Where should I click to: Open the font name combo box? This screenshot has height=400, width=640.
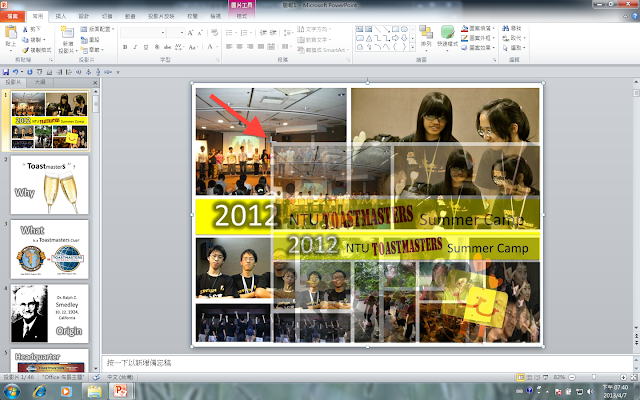[x=143, y=33]
